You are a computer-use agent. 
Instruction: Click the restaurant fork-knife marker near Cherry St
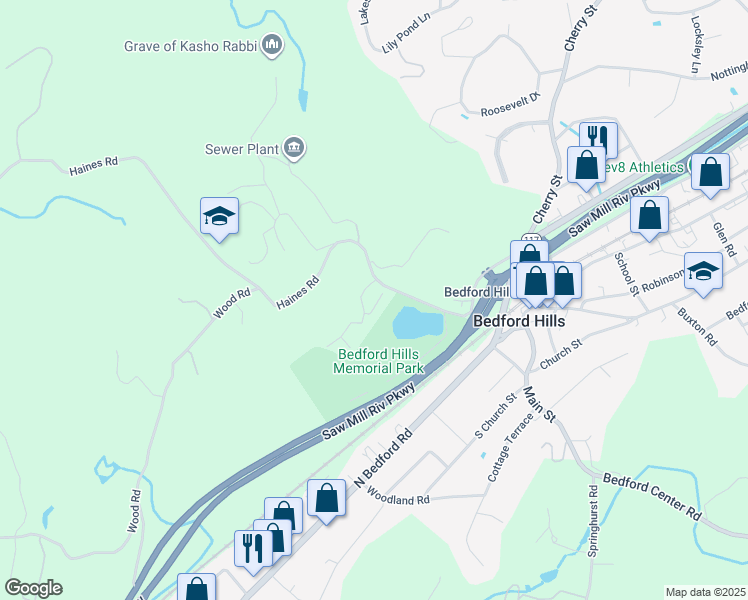coord(598,139)
